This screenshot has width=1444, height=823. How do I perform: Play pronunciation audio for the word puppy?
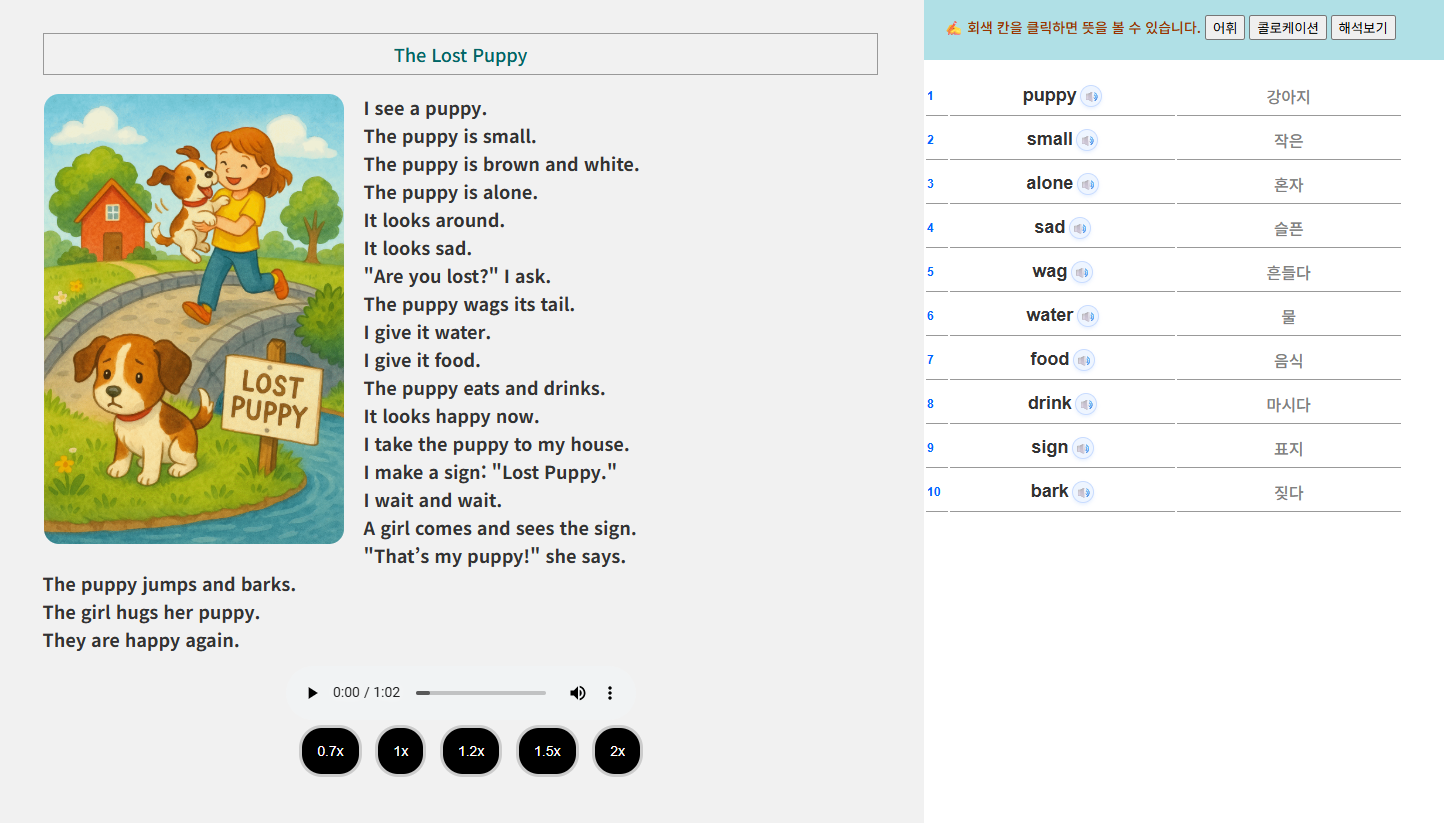tap(1091, 96)
